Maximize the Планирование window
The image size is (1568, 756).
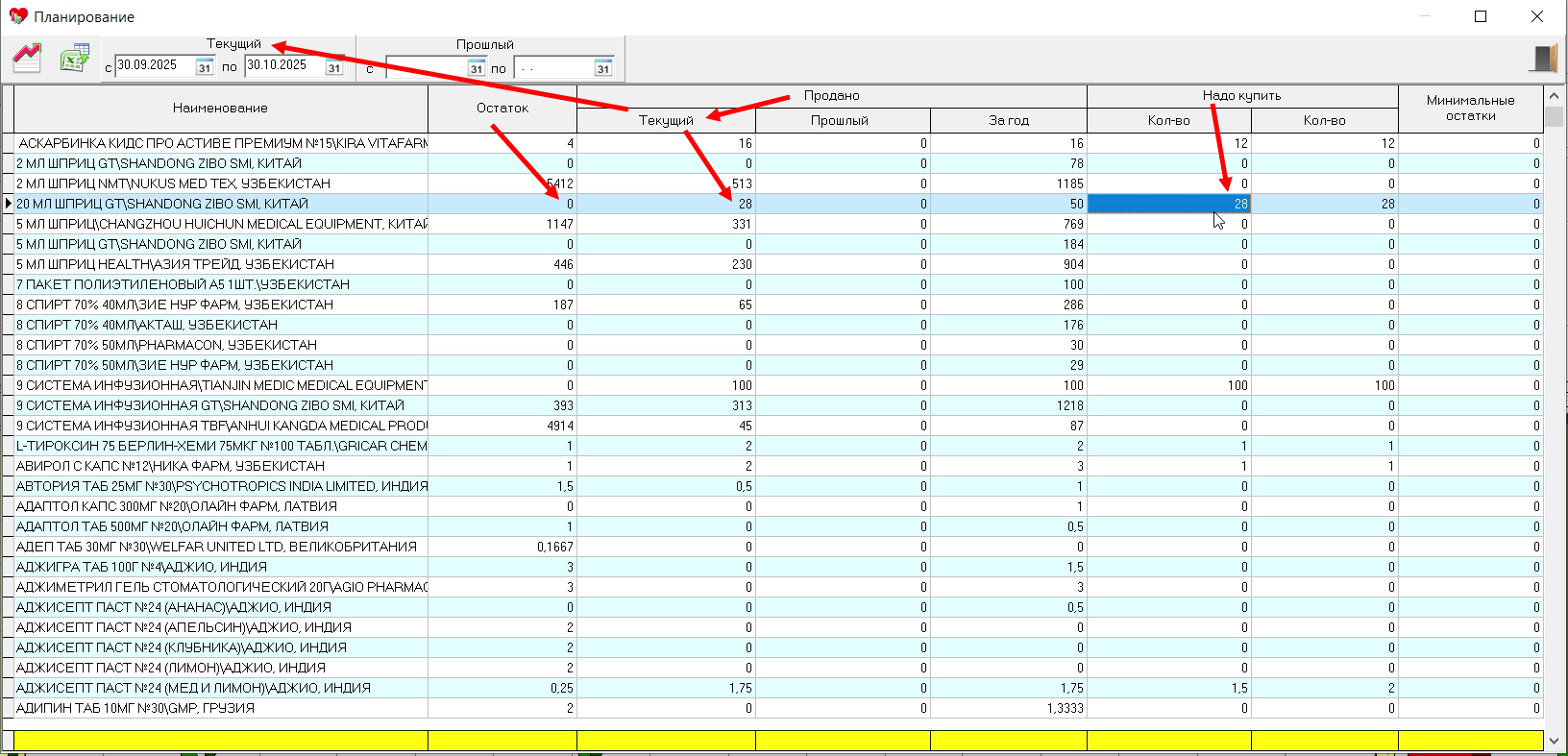pyautogui.click(x=1481, y=16)
